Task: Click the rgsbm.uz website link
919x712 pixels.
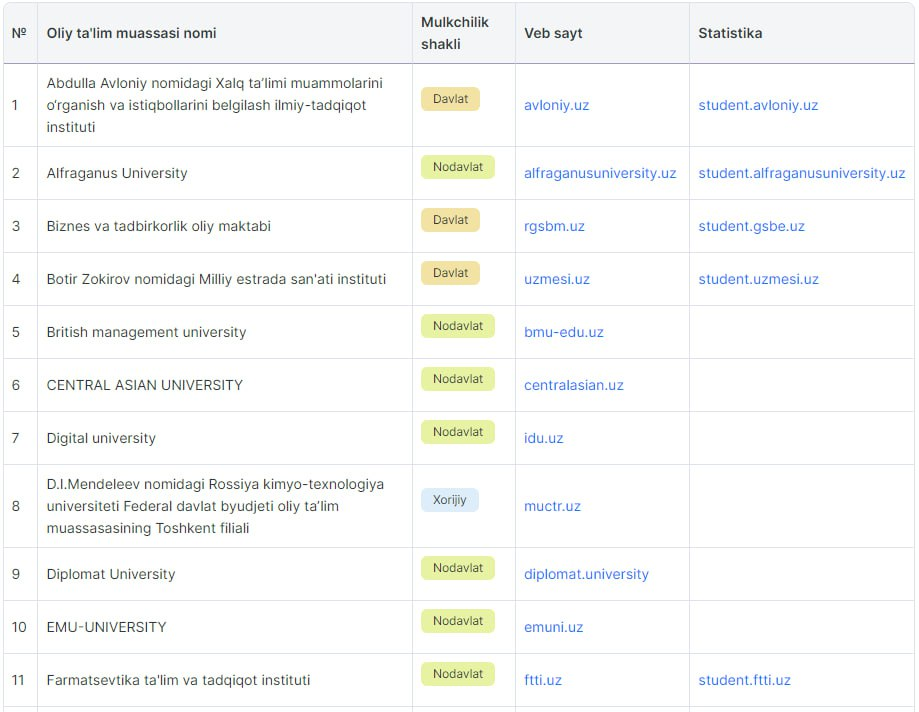Action: (554, 226)
